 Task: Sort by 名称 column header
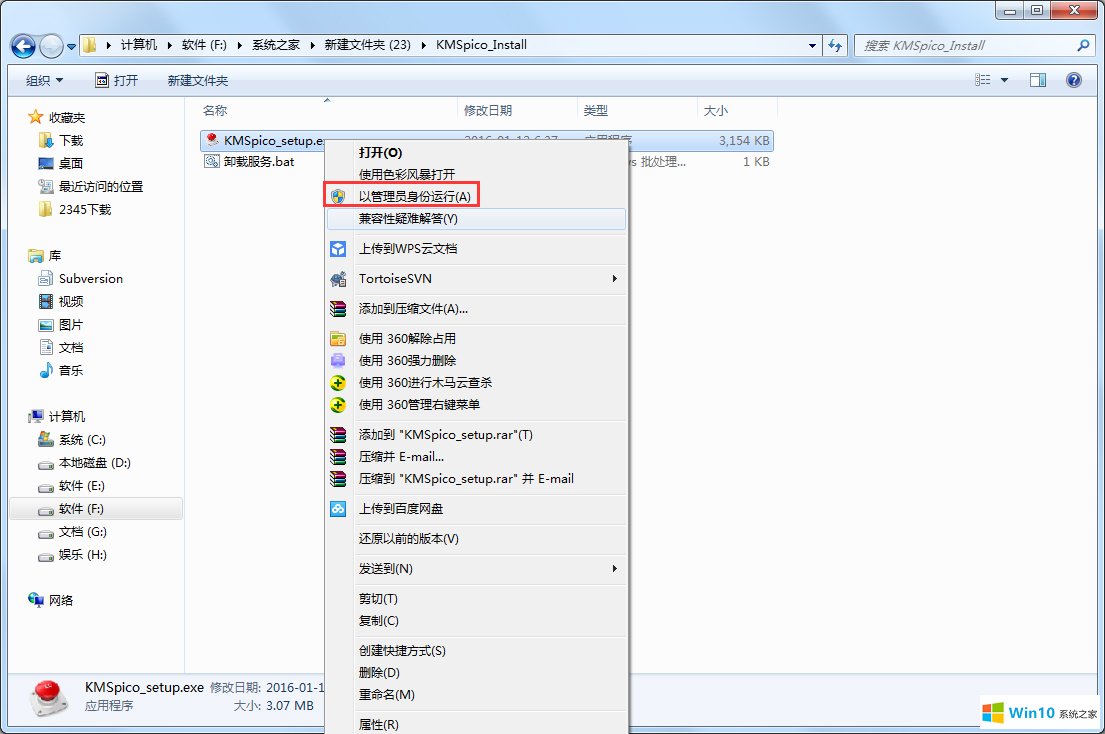(215, 111)
